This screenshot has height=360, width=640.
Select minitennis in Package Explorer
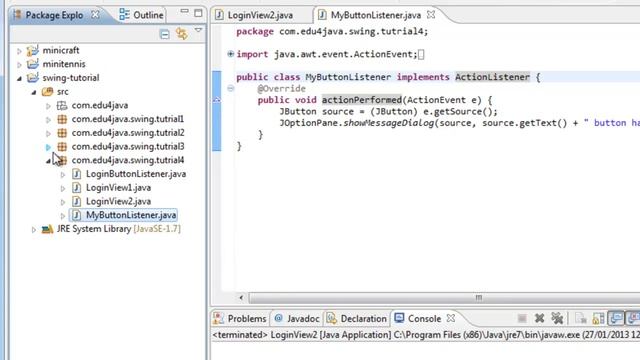(x=64, y=64)
